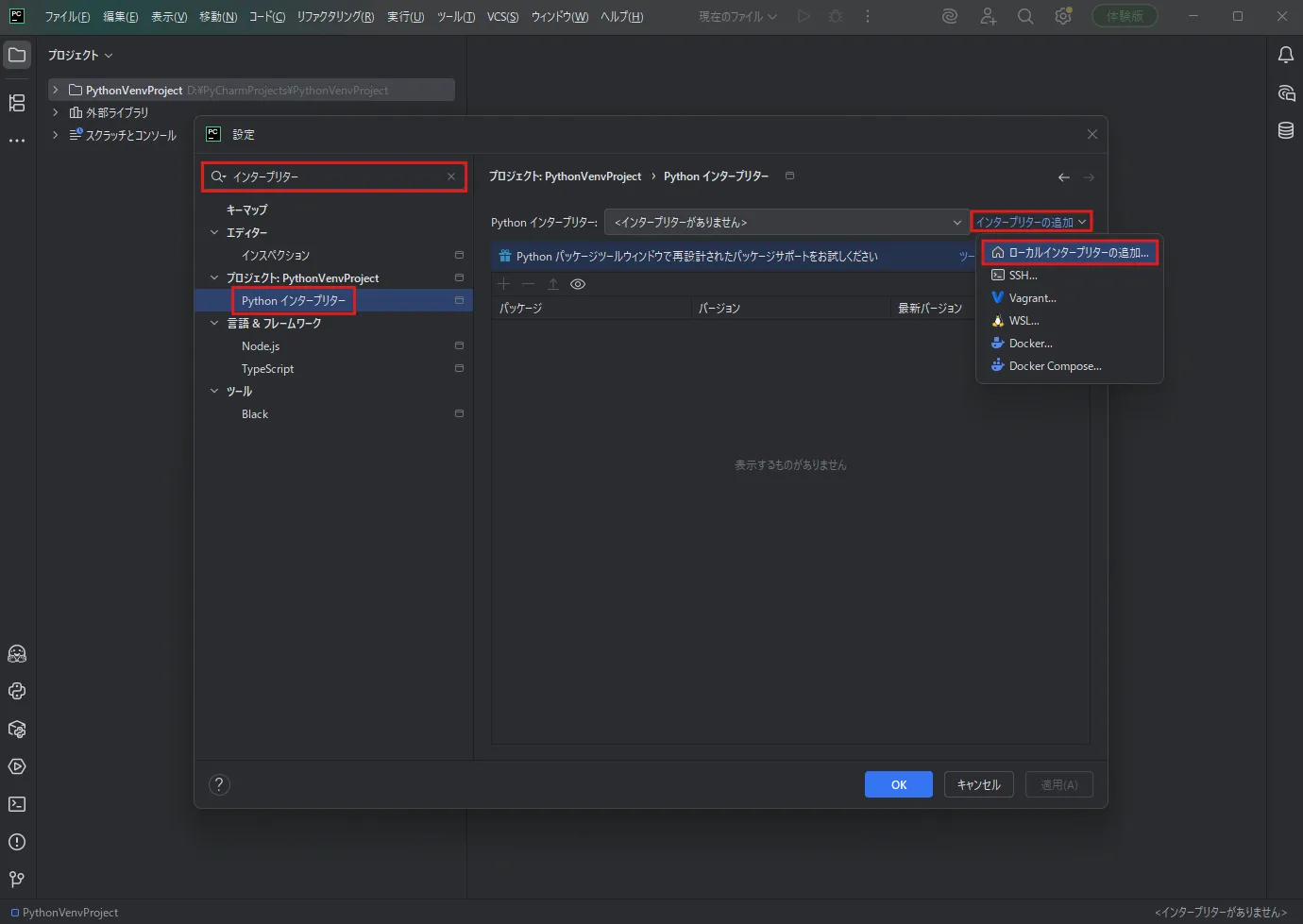The width and height of the screenshot is (1303, 924).
Task: Click the upgrade package arrow icon
Action: pos(553,284)
